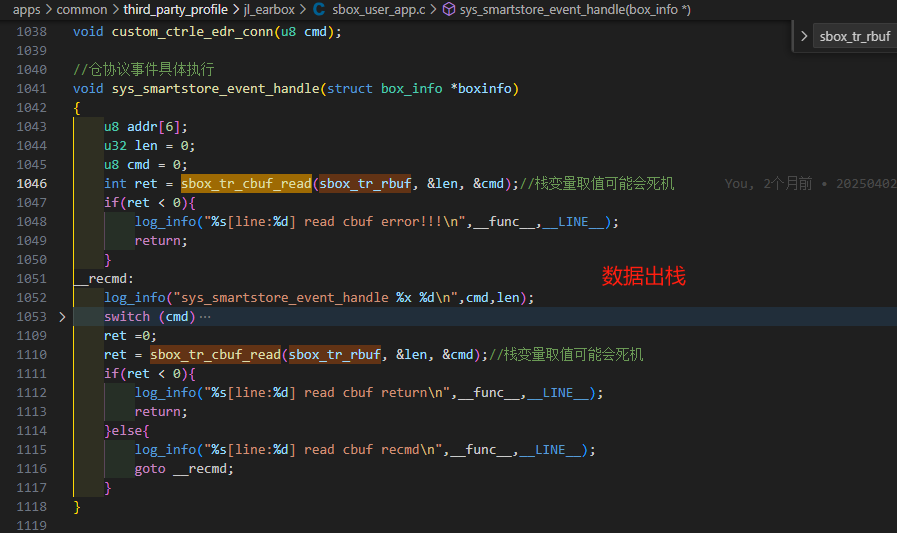
Task: Click sys_smartstore_event_handle in the line 1041 definition
Action: click(x=216, y=89)
